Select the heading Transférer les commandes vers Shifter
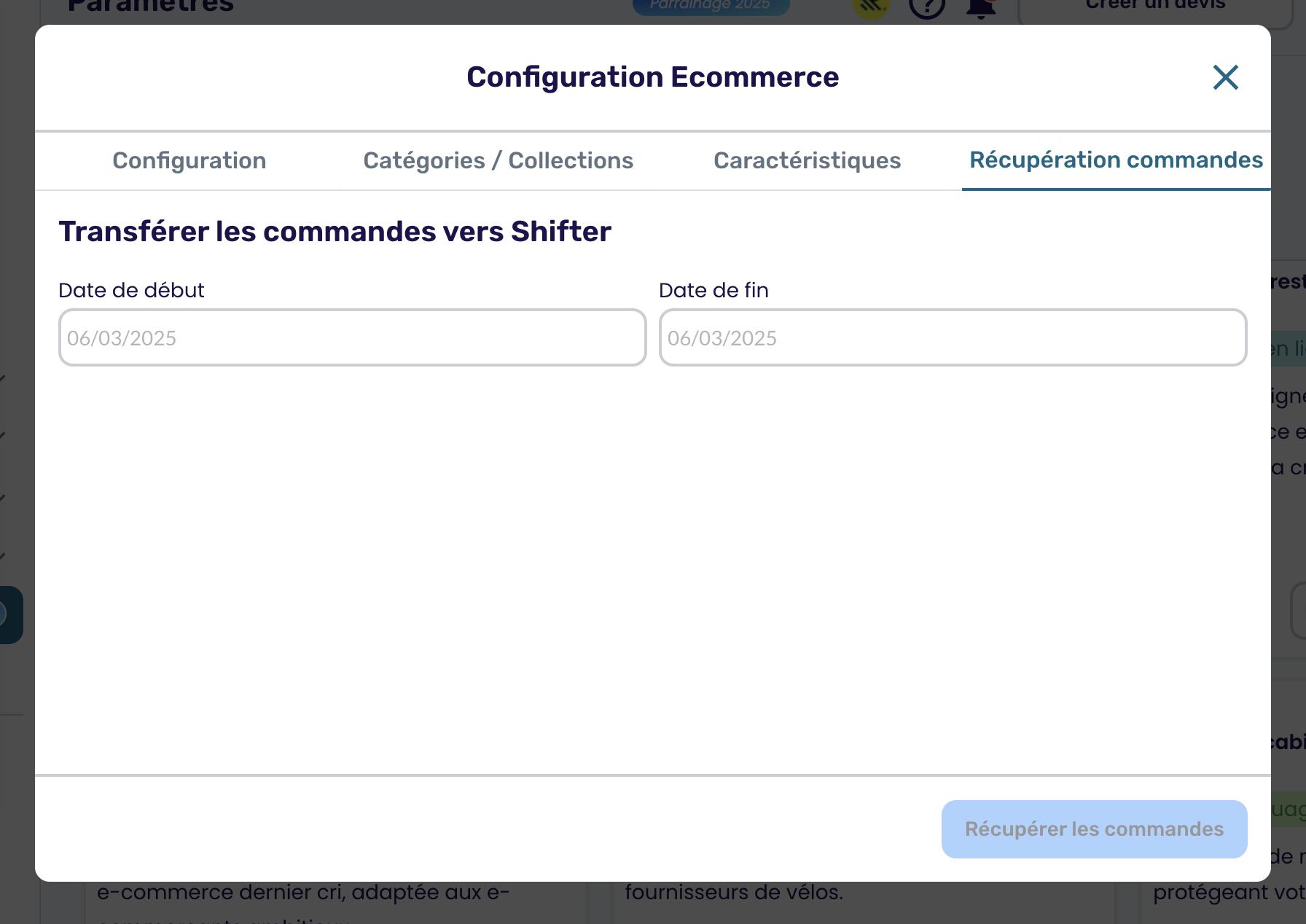 (x=335, y=232)
